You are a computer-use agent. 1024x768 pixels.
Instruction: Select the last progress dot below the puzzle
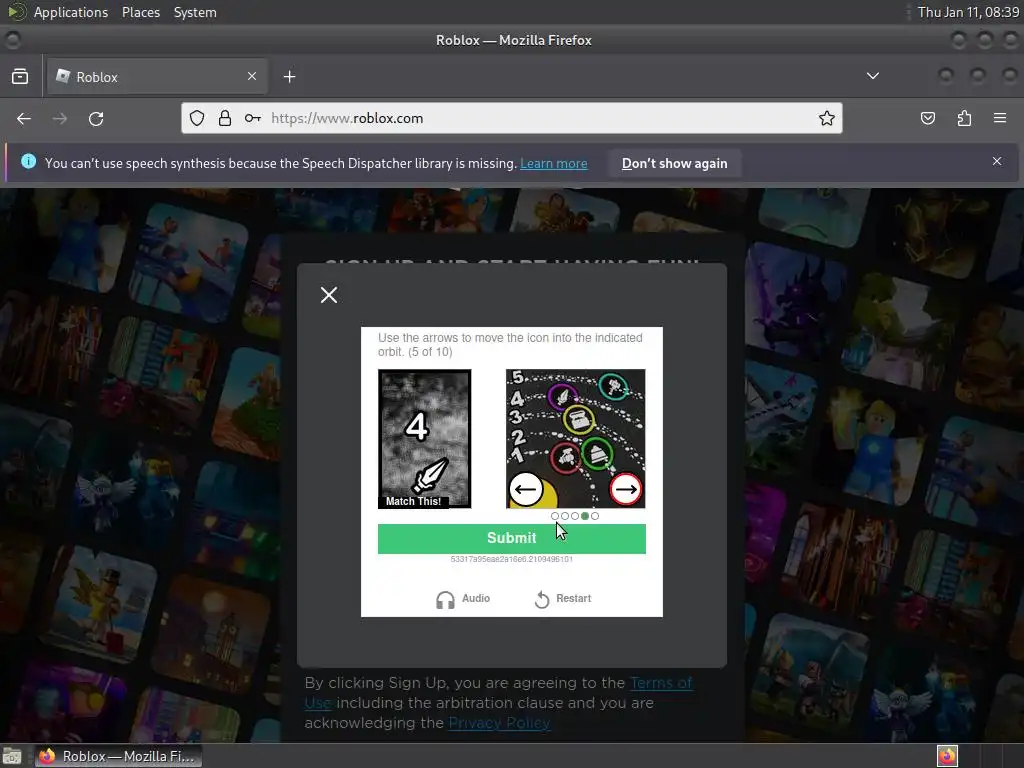[595, 516]
